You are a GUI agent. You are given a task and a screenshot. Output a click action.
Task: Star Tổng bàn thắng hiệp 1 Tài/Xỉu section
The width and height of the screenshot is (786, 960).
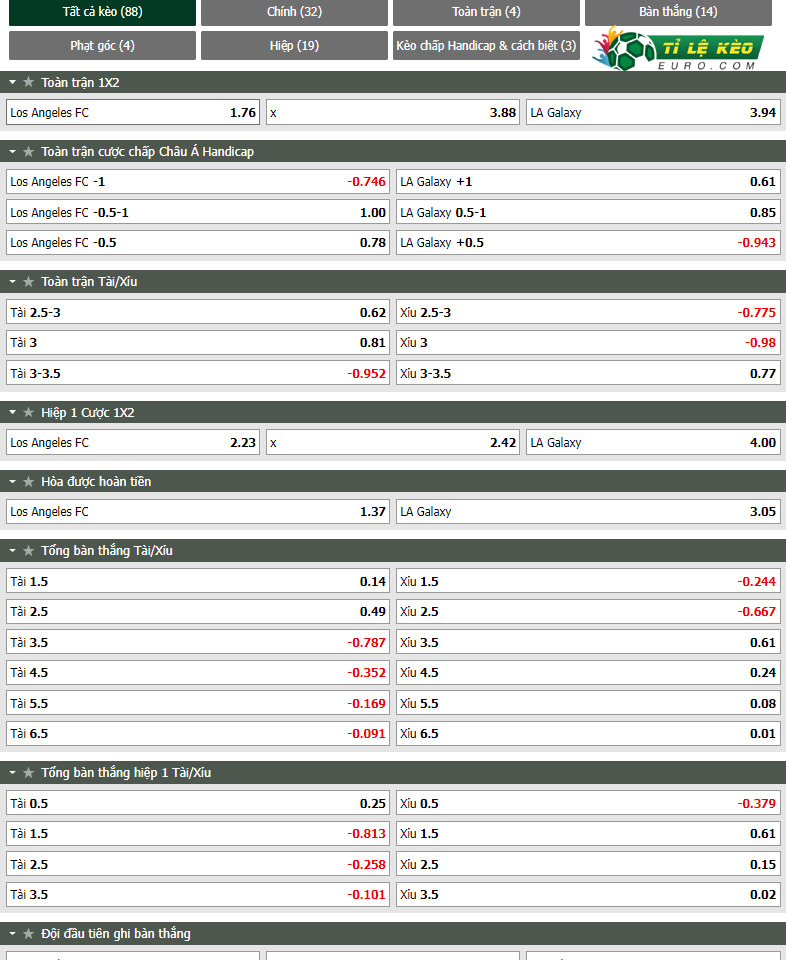coord(28,773)
